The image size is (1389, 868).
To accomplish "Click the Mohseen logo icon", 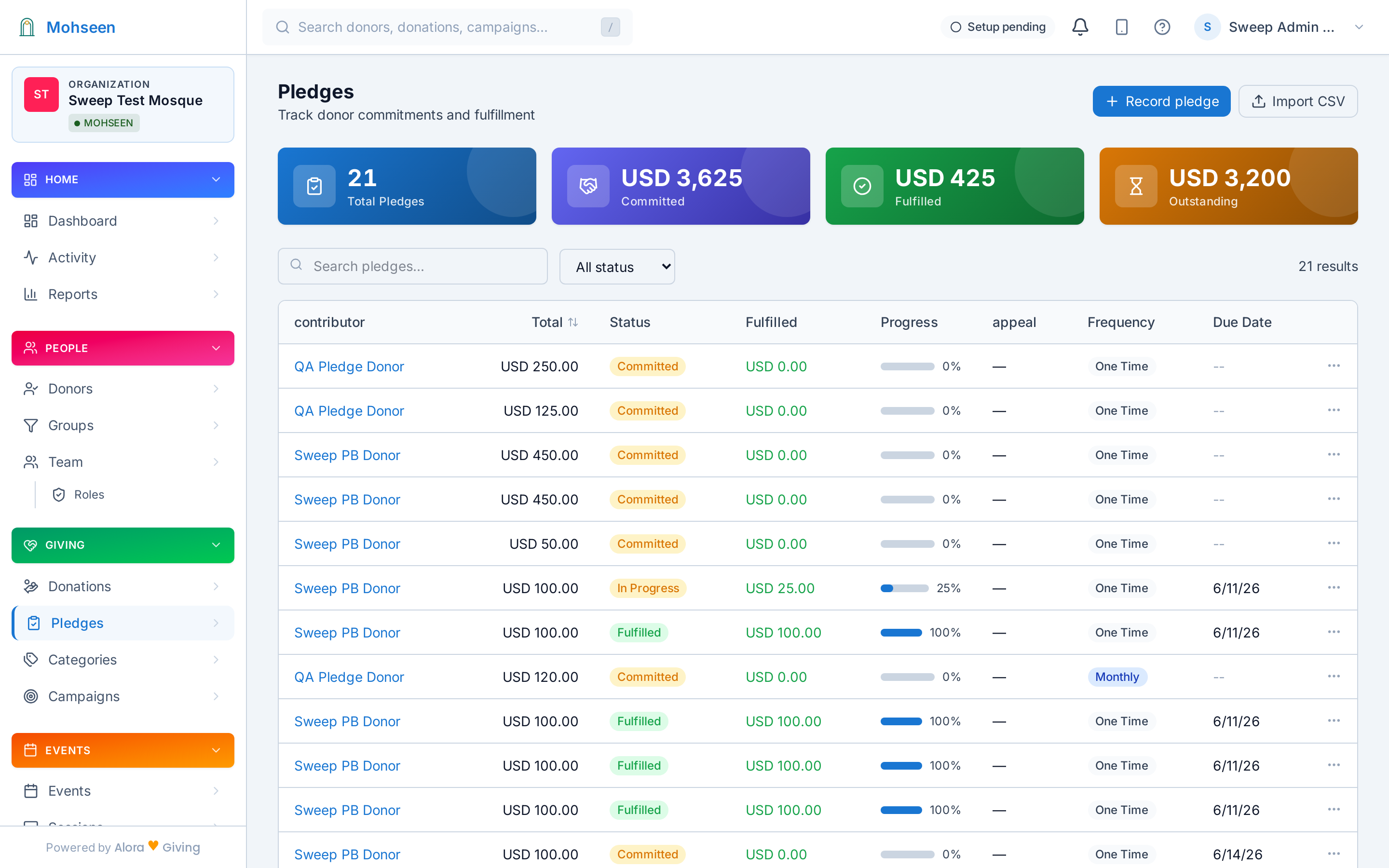I will [x=27, y=27].
